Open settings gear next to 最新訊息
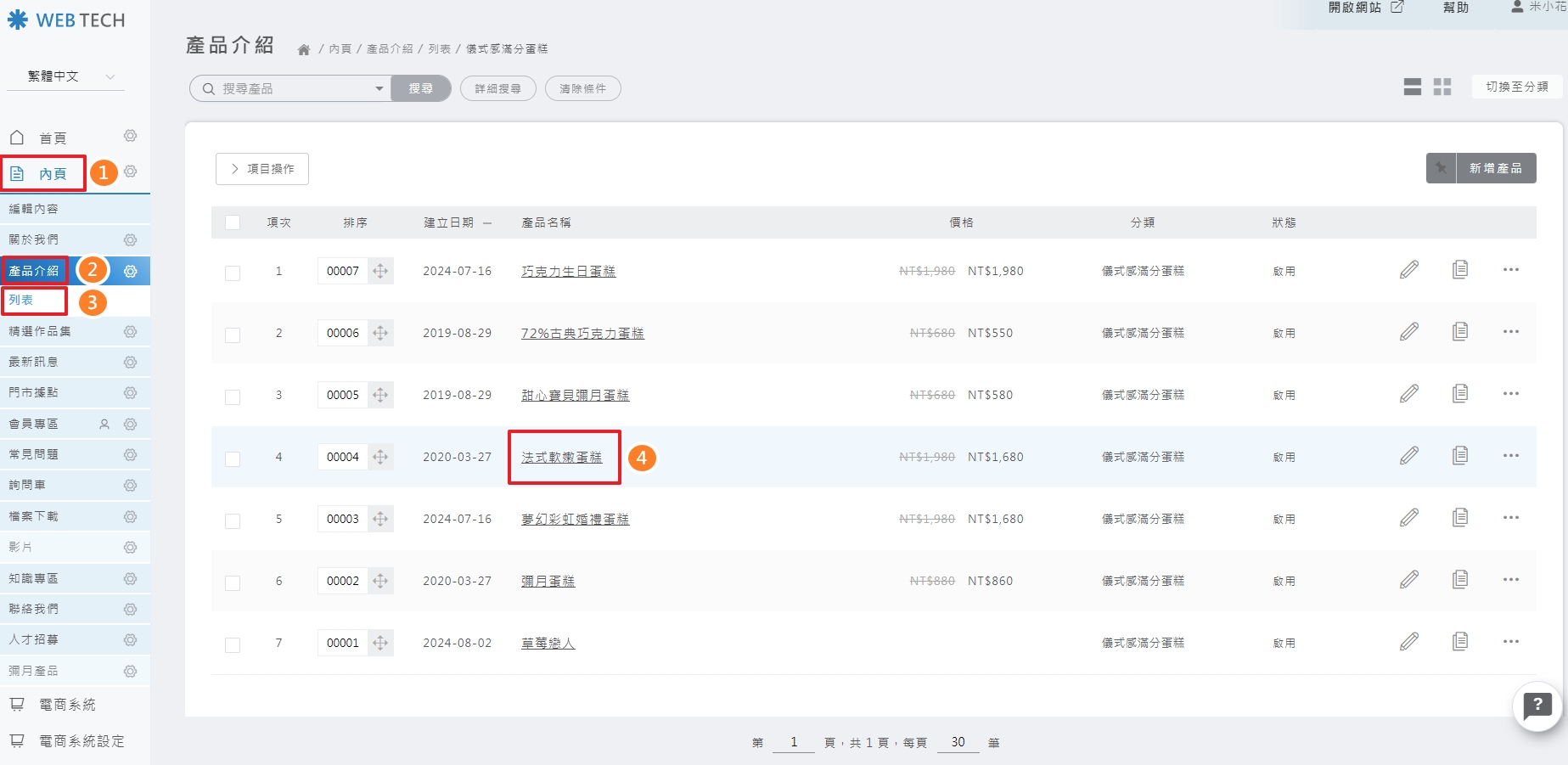The width and height of the screenshot is (1568, 765). (x=130, y=363)
